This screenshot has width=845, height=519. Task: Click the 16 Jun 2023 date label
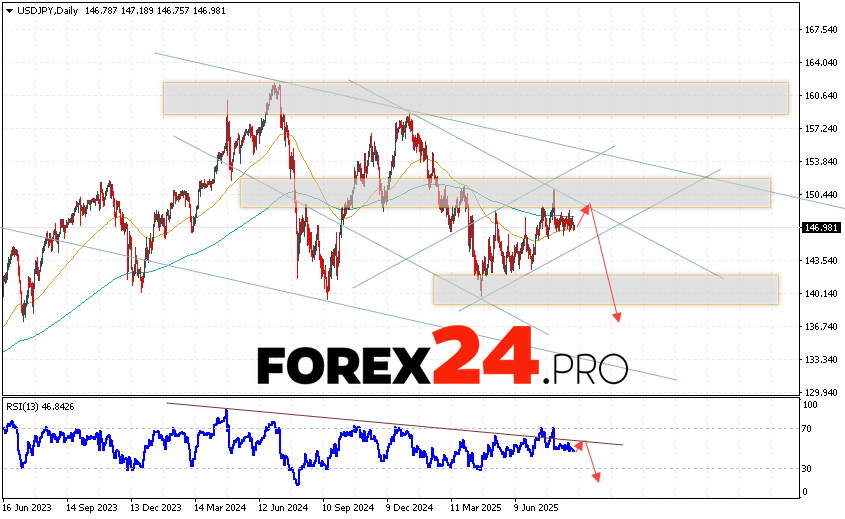[x=27, y=509]
